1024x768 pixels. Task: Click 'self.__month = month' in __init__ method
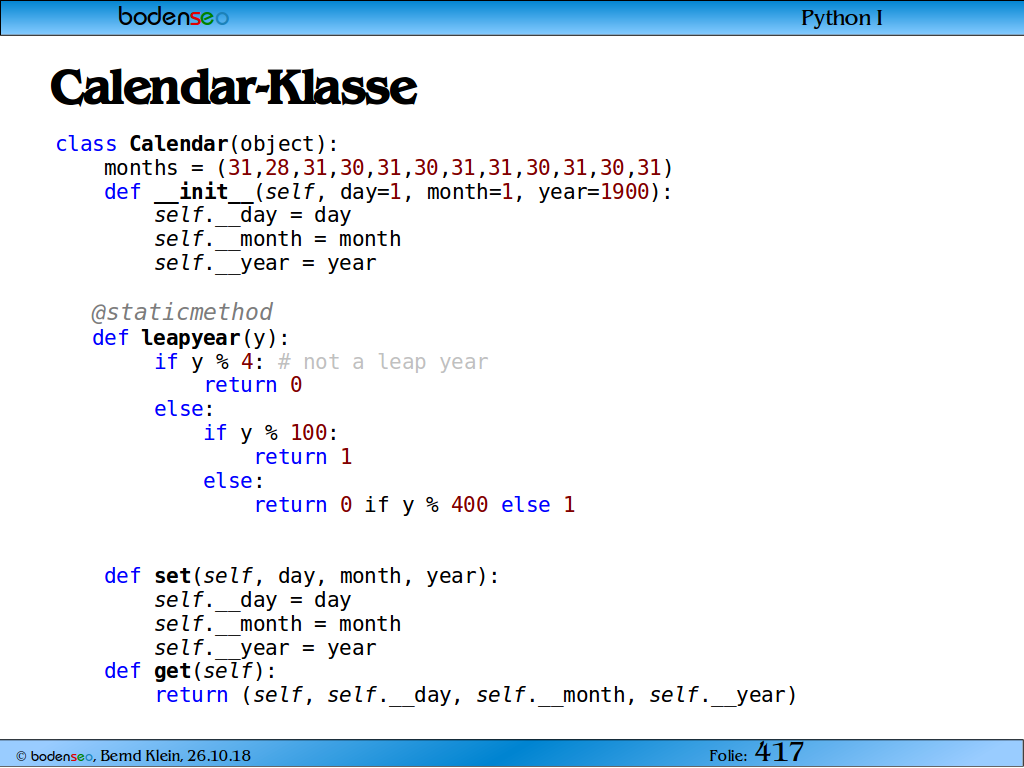coord(278,239)
